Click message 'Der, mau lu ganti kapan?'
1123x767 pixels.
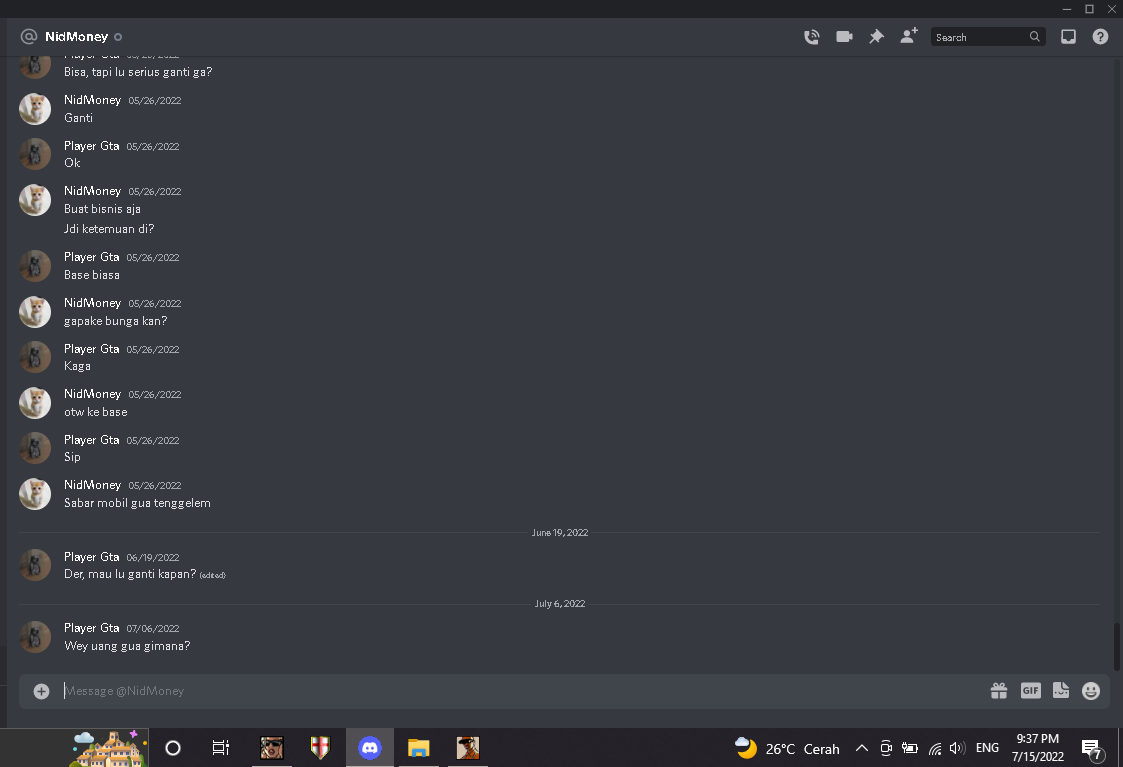(130, 574)
